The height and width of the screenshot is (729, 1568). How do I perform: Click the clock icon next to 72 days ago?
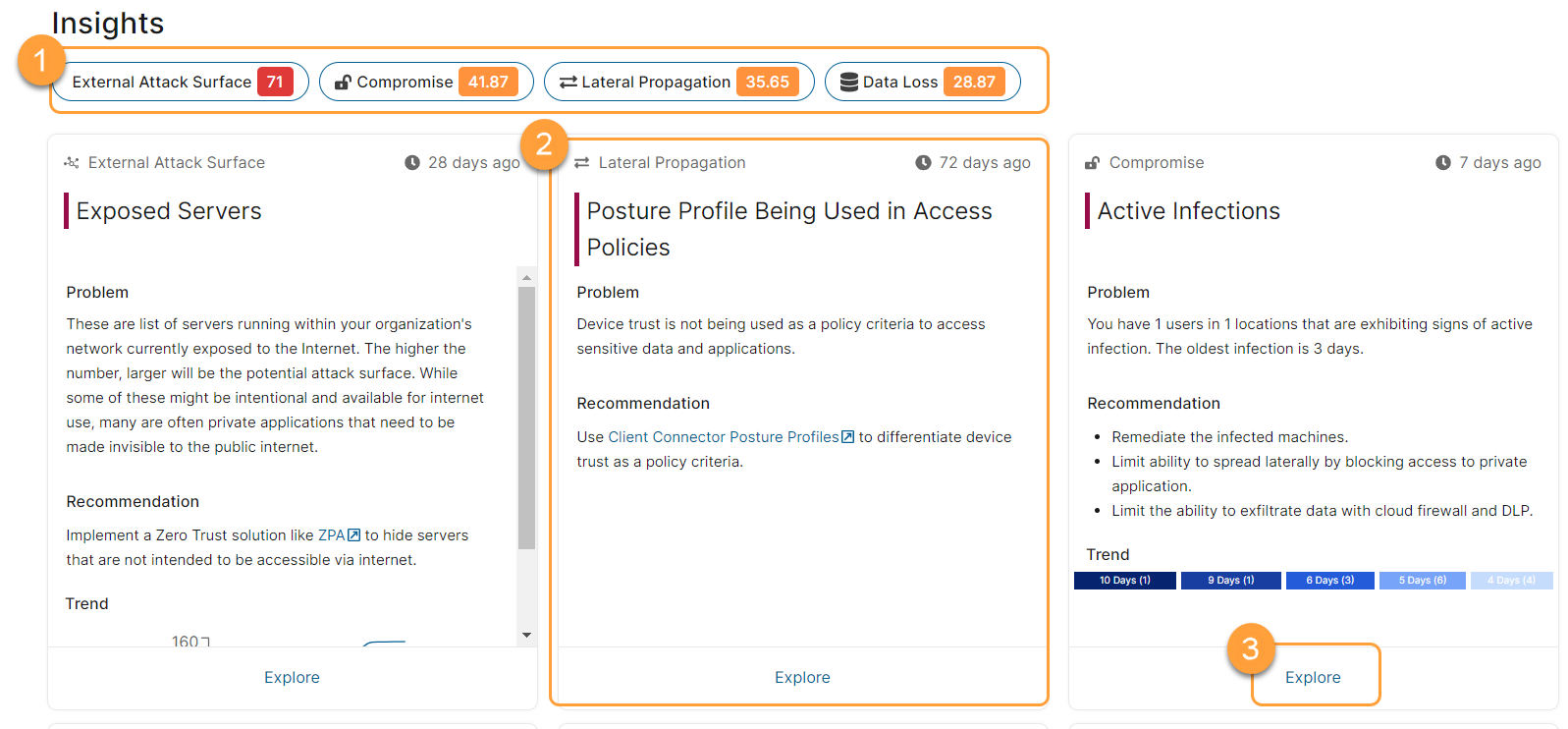click(923, 163)
